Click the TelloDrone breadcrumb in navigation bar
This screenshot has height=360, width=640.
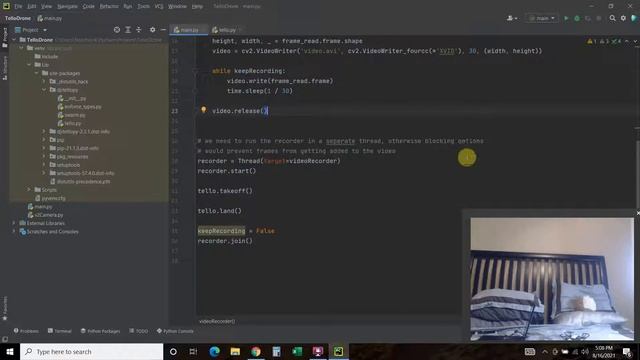[x=18, y=18]
